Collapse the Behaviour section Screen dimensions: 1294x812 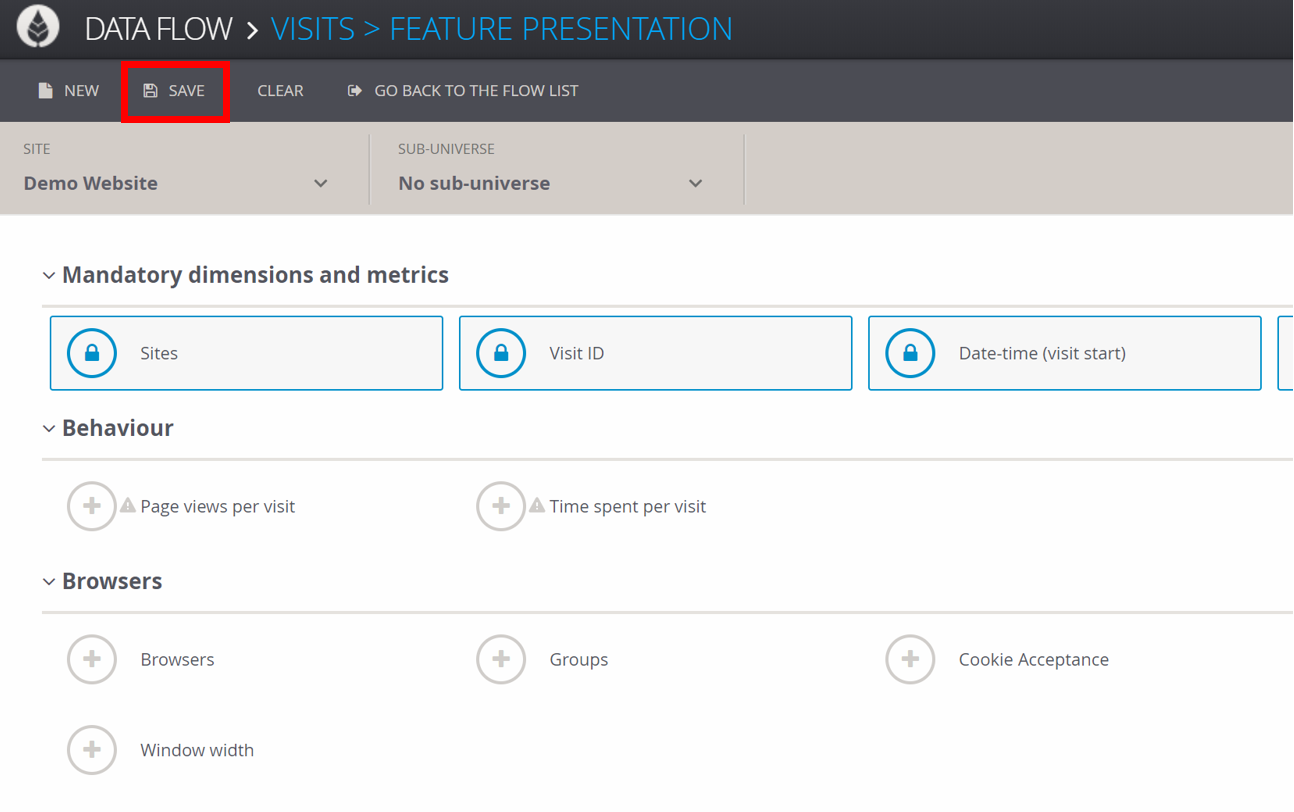click(49, 428)
